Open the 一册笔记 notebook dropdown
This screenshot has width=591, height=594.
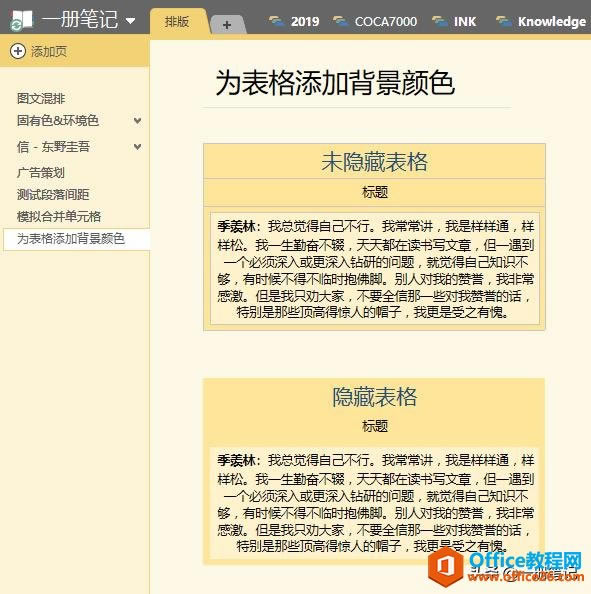[x=131, y=20]
